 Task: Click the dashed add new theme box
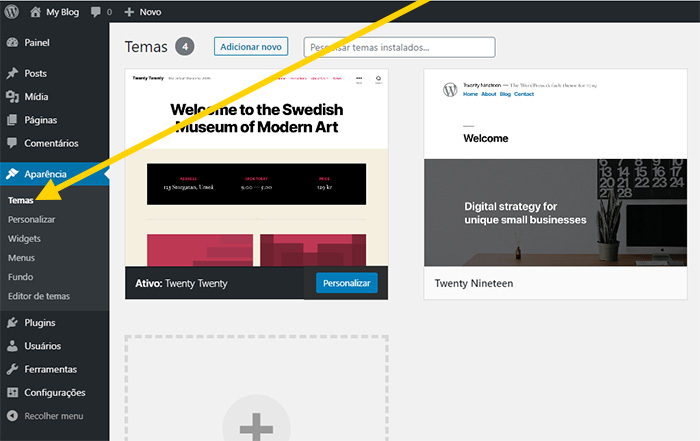[256, 388]
